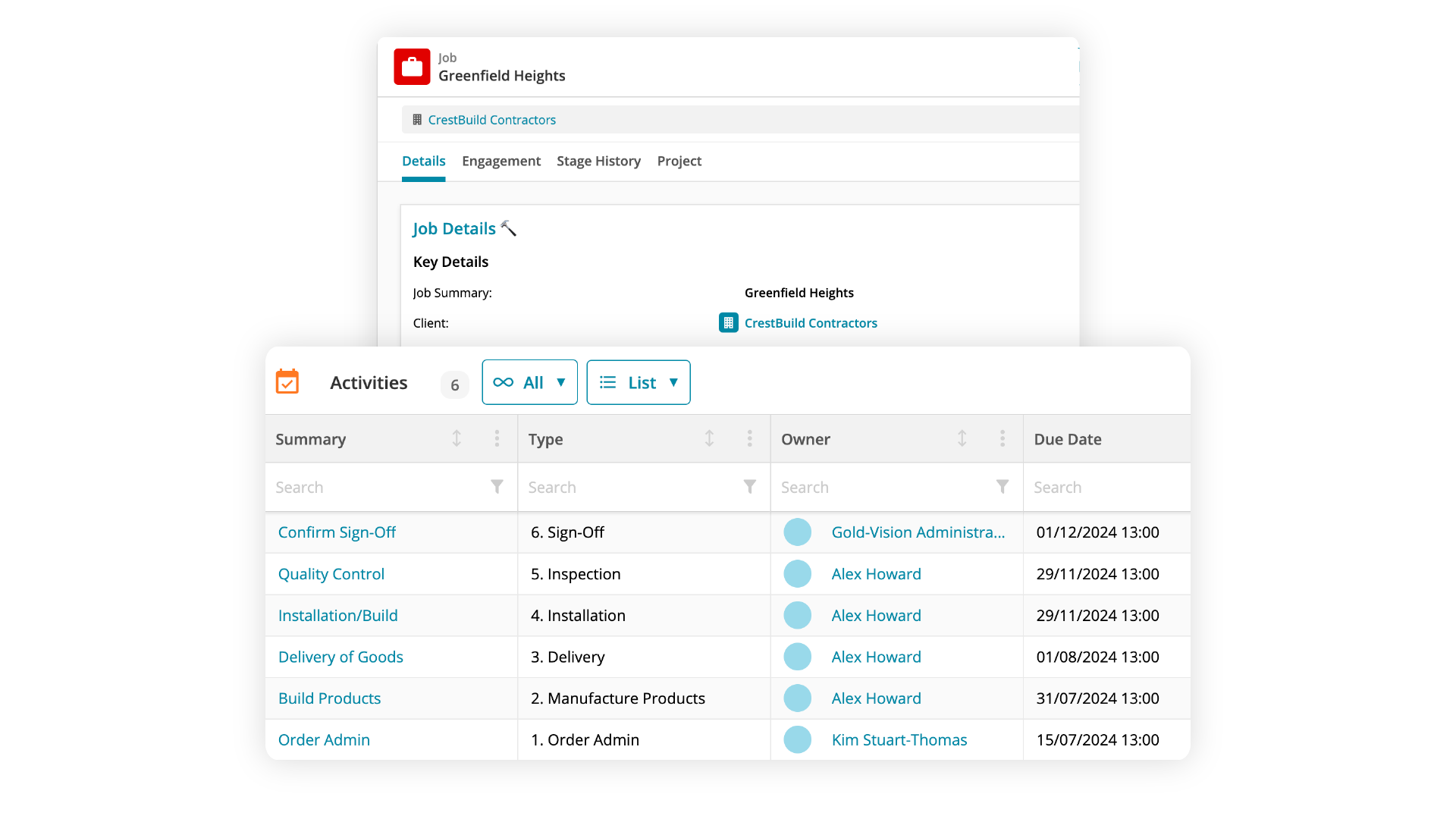
Task: Open the Installation/Build activity
Action: 337,616
